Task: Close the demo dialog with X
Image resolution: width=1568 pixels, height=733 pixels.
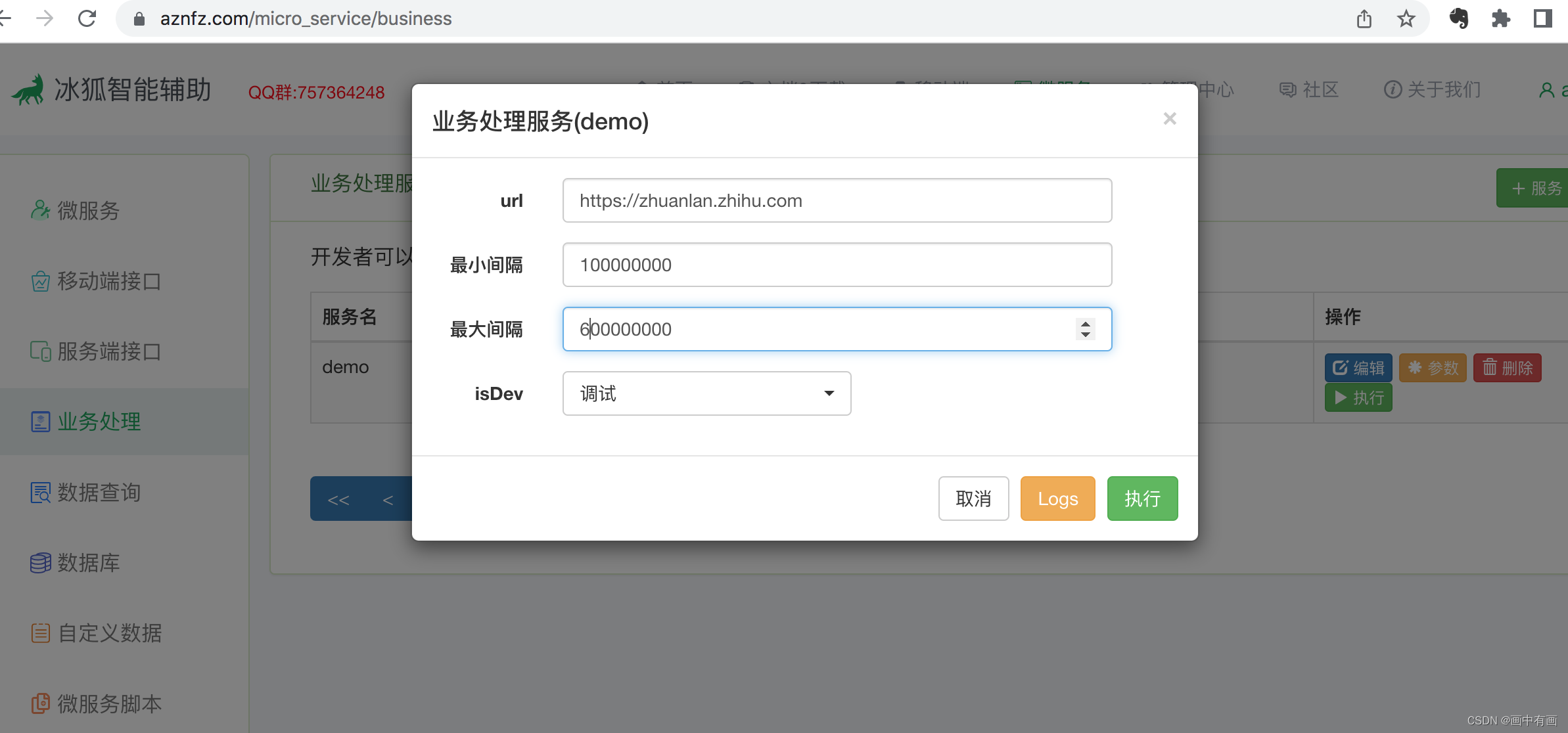Action: [x=1169, y=119]
